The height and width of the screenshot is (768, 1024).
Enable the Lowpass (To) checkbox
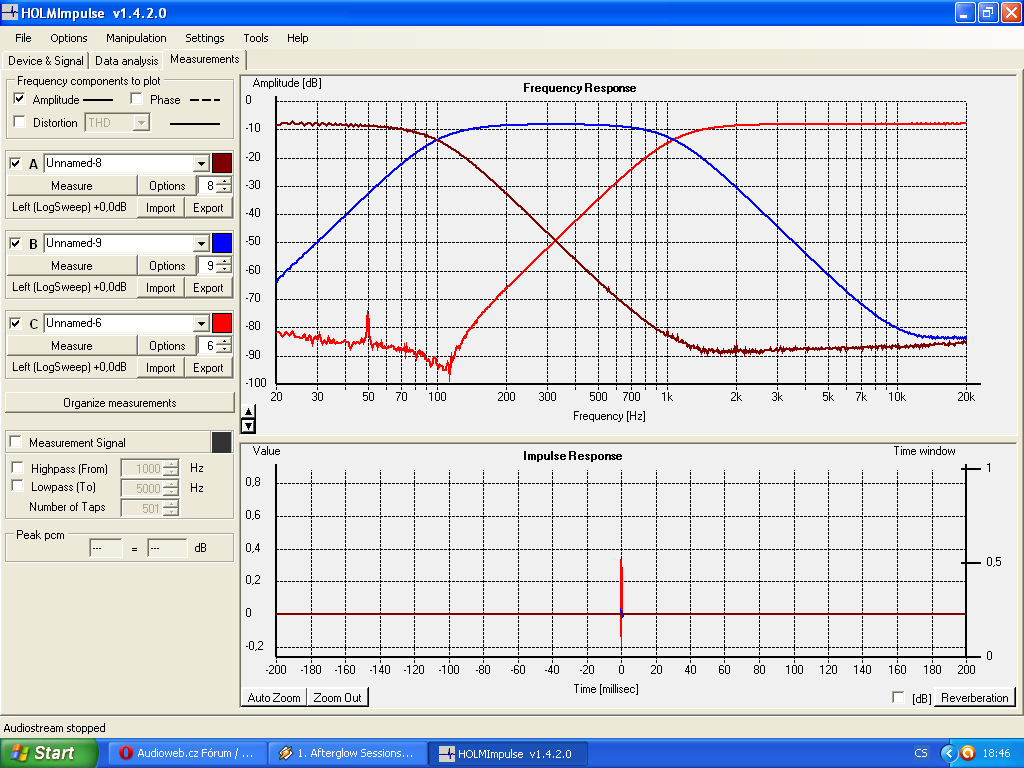pyautogui.click(x=18, y=486)
